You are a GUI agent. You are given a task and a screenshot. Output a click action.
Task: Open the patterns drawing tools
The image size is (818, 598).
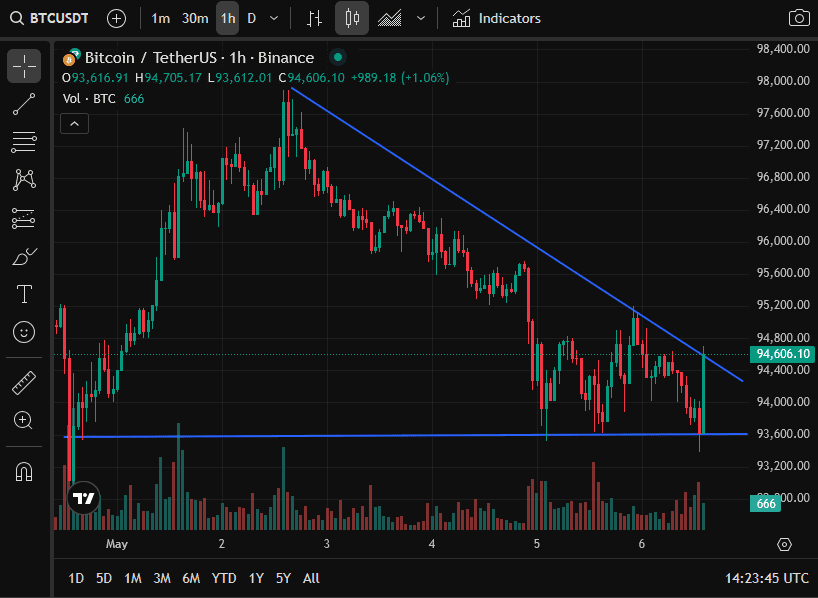pos(24,180)
